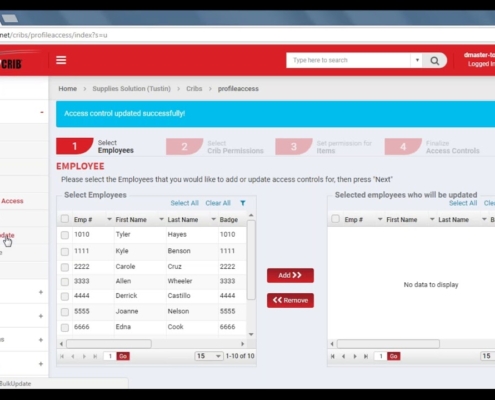495x400 pixels.
Task: Open the hamburger menu icon
Action: [x=61, y=60]
